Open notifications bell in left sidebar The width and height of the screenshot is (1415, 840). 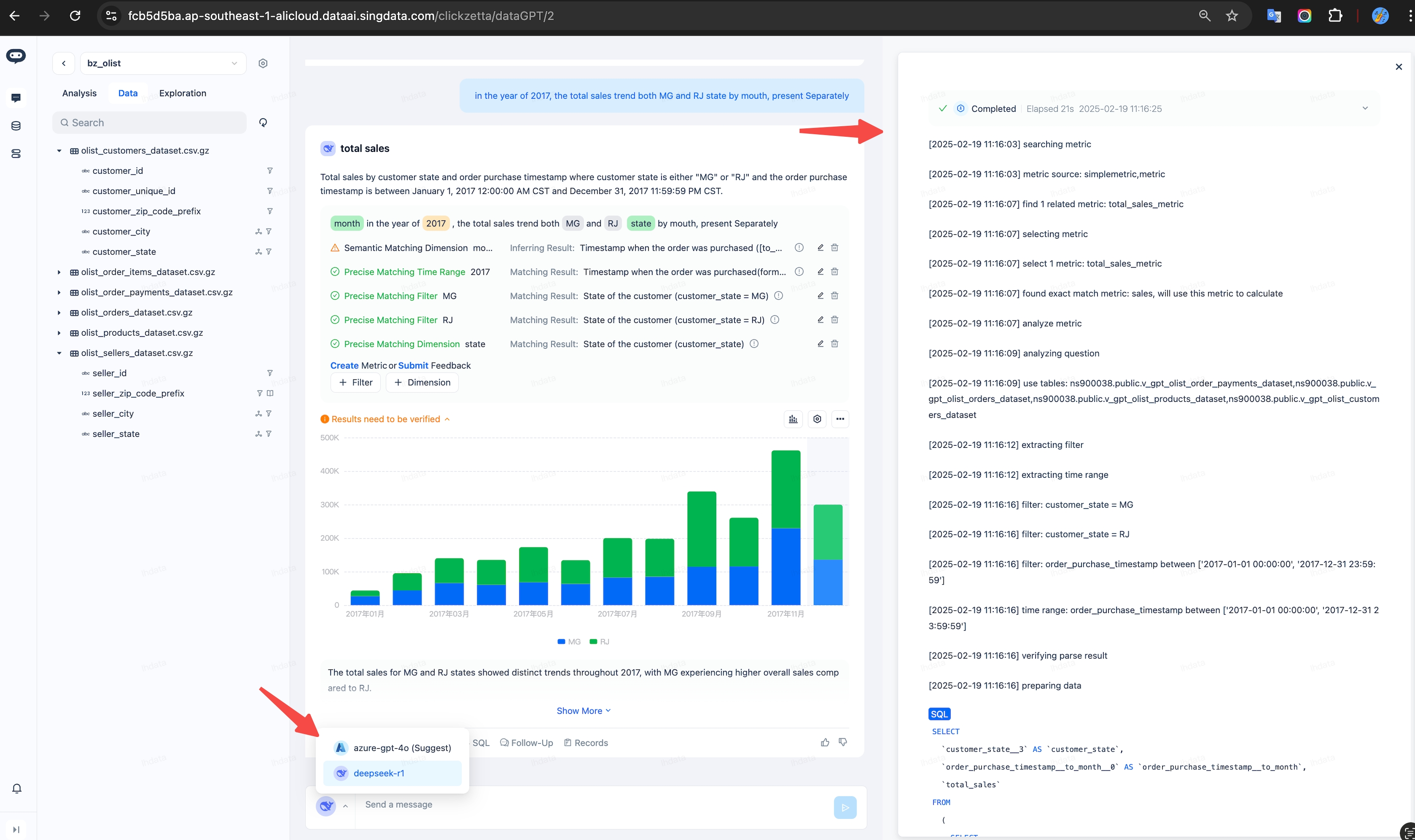pyautogui.click(x=16, y=789)
